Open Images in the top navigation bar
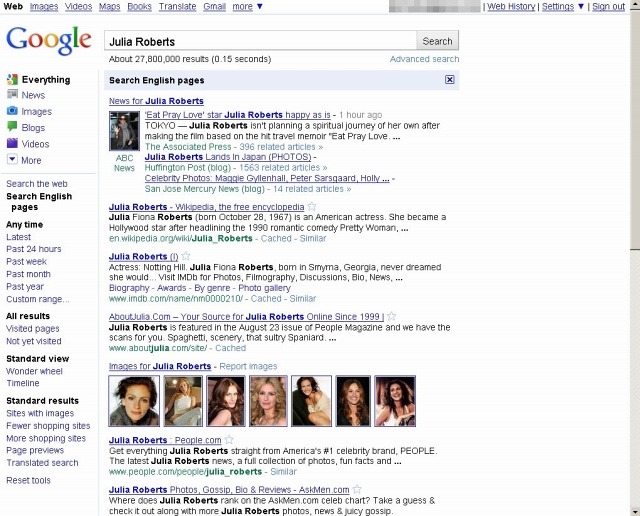640x516 pixels. (x=44, y=7)
